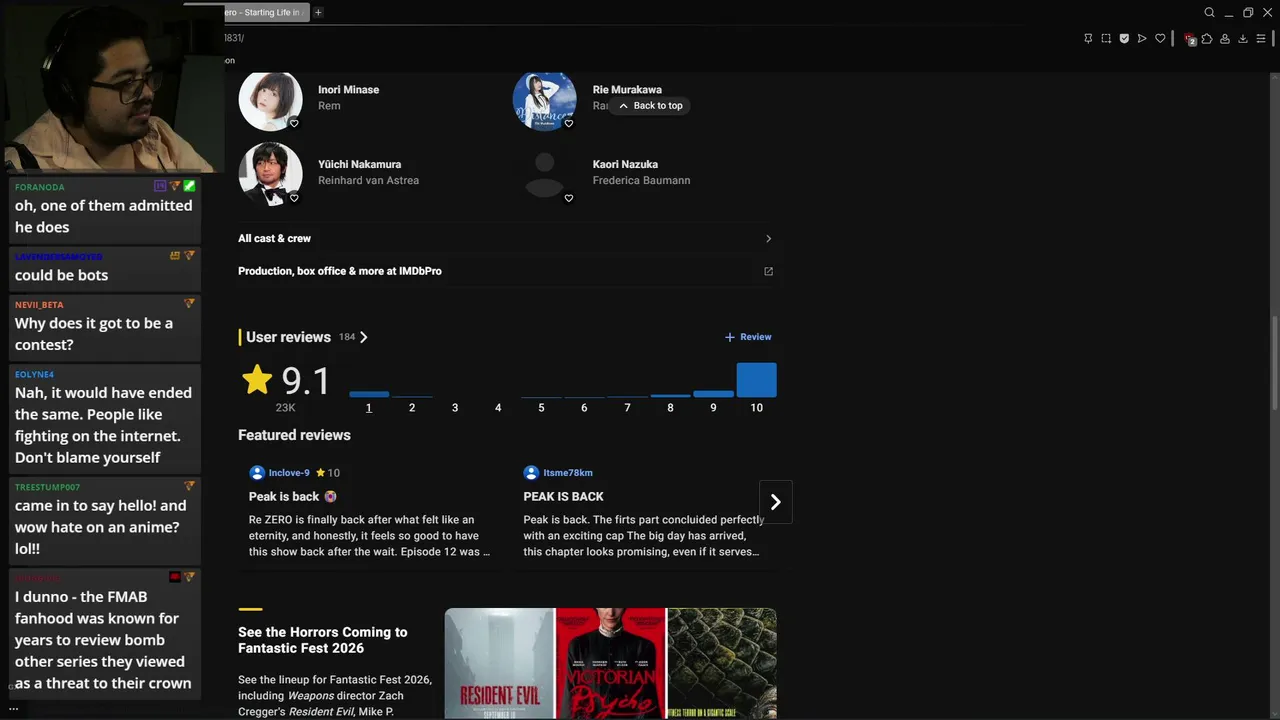Click the IMDbPro external link icon
This screenshot has width=1280, height=720.
click(768, 271)
